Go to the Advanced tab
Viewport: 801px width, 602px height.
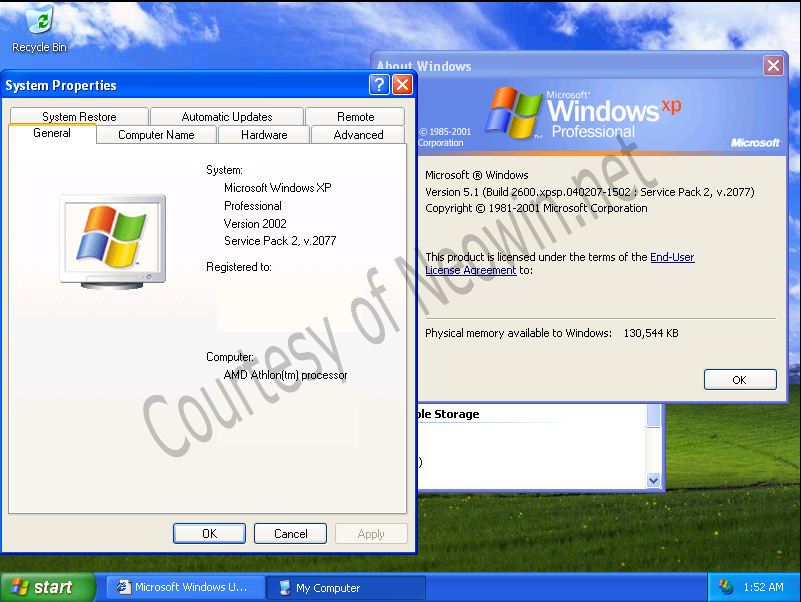pos(359,135)
